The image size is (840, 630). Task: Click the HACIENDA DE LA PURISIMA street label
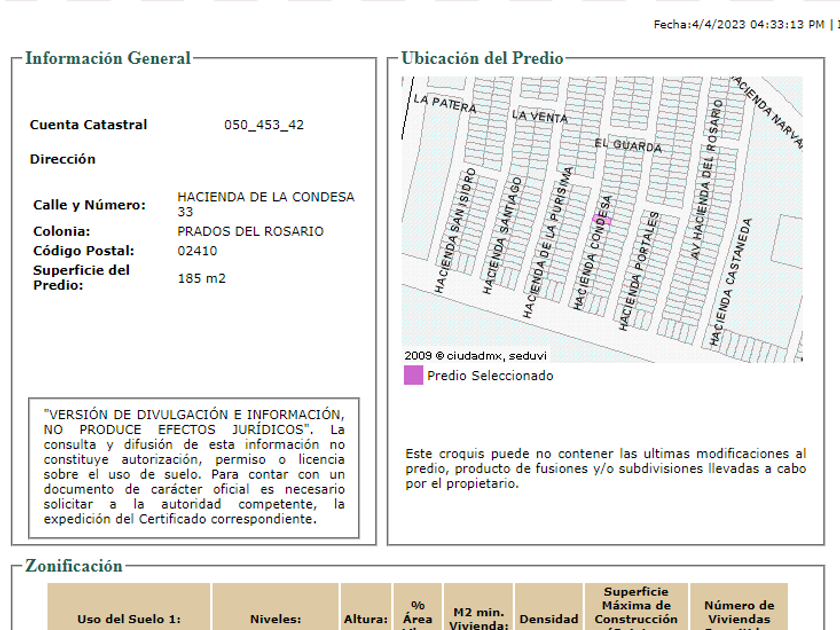point(548,243)
